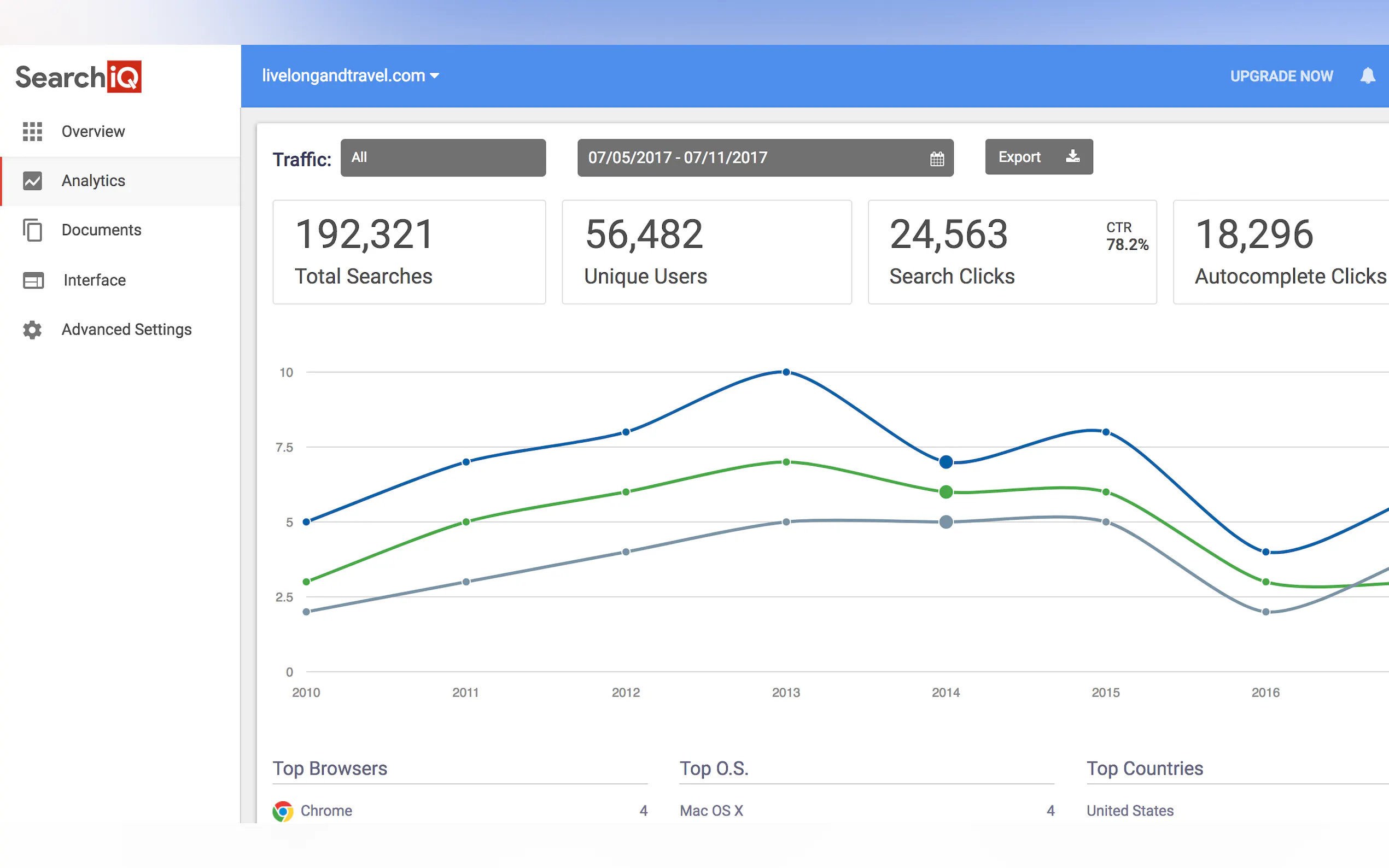Open the Documents menu item

point(101,230)
